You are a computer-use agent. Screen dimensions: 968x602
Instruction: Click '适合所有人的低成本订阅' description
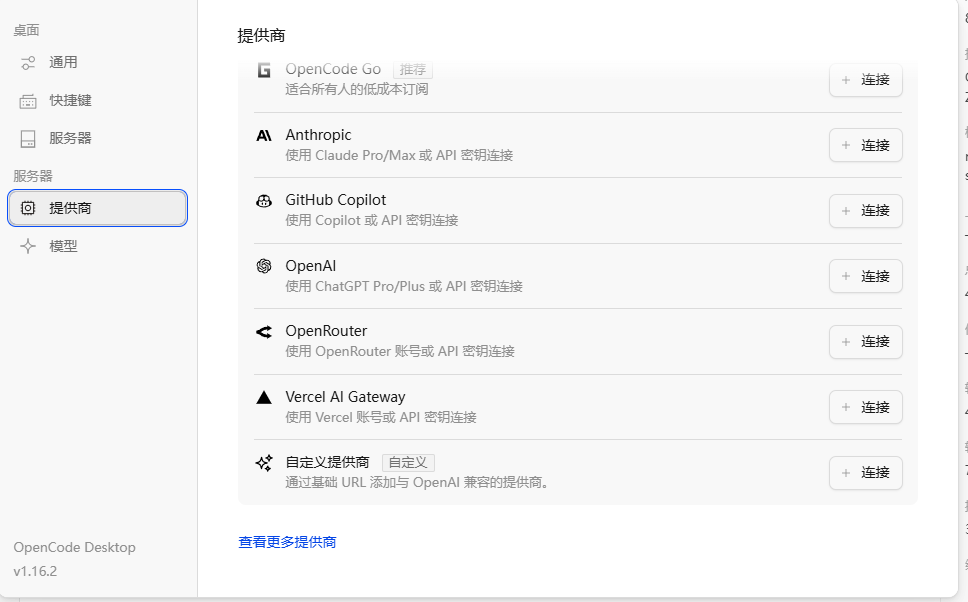pyautogui.click(x=357, y=90)
